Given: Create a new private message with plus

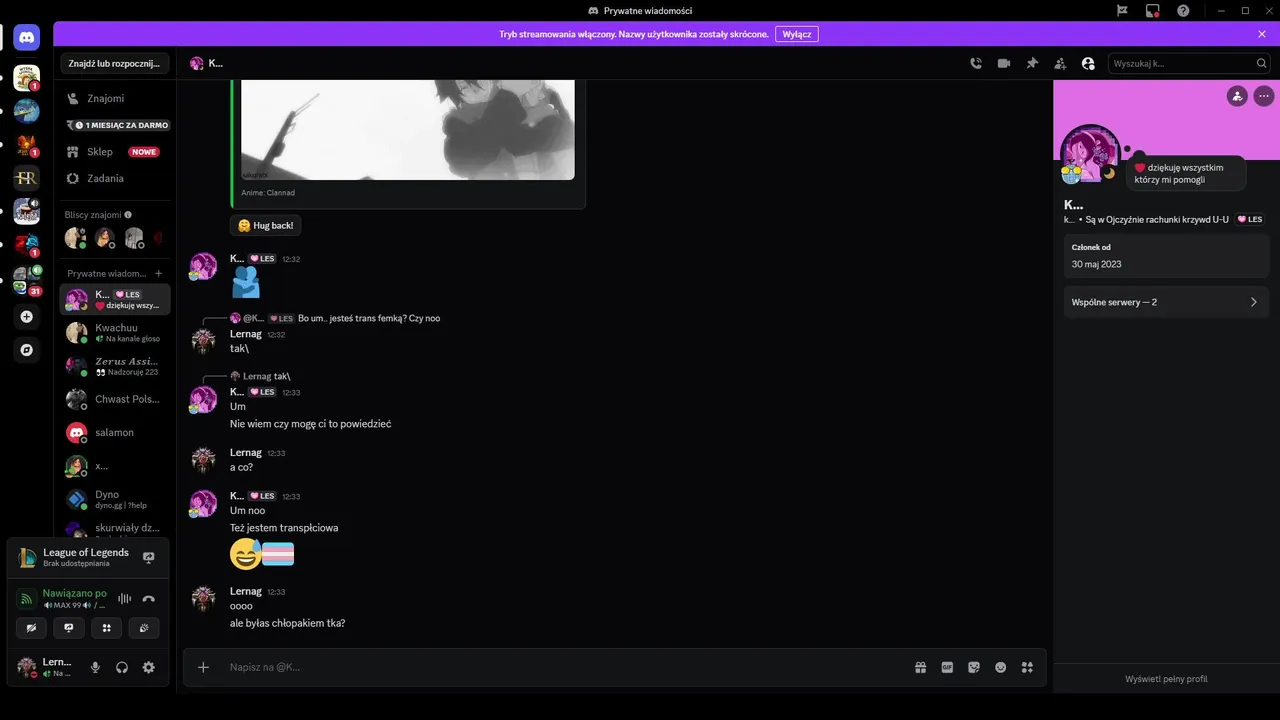Looking at the screenshot, I should (158, 273).
